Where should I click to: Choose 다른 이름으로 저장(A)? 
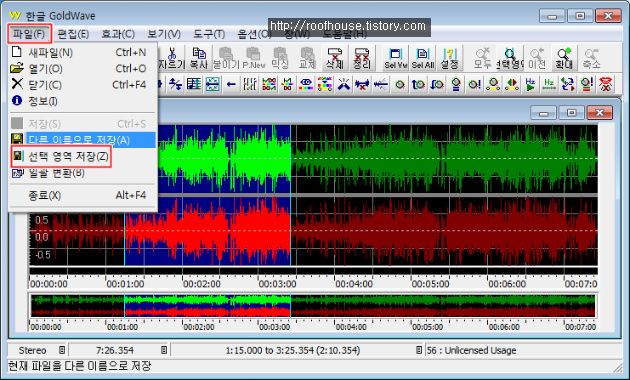(x=82, y=140)
